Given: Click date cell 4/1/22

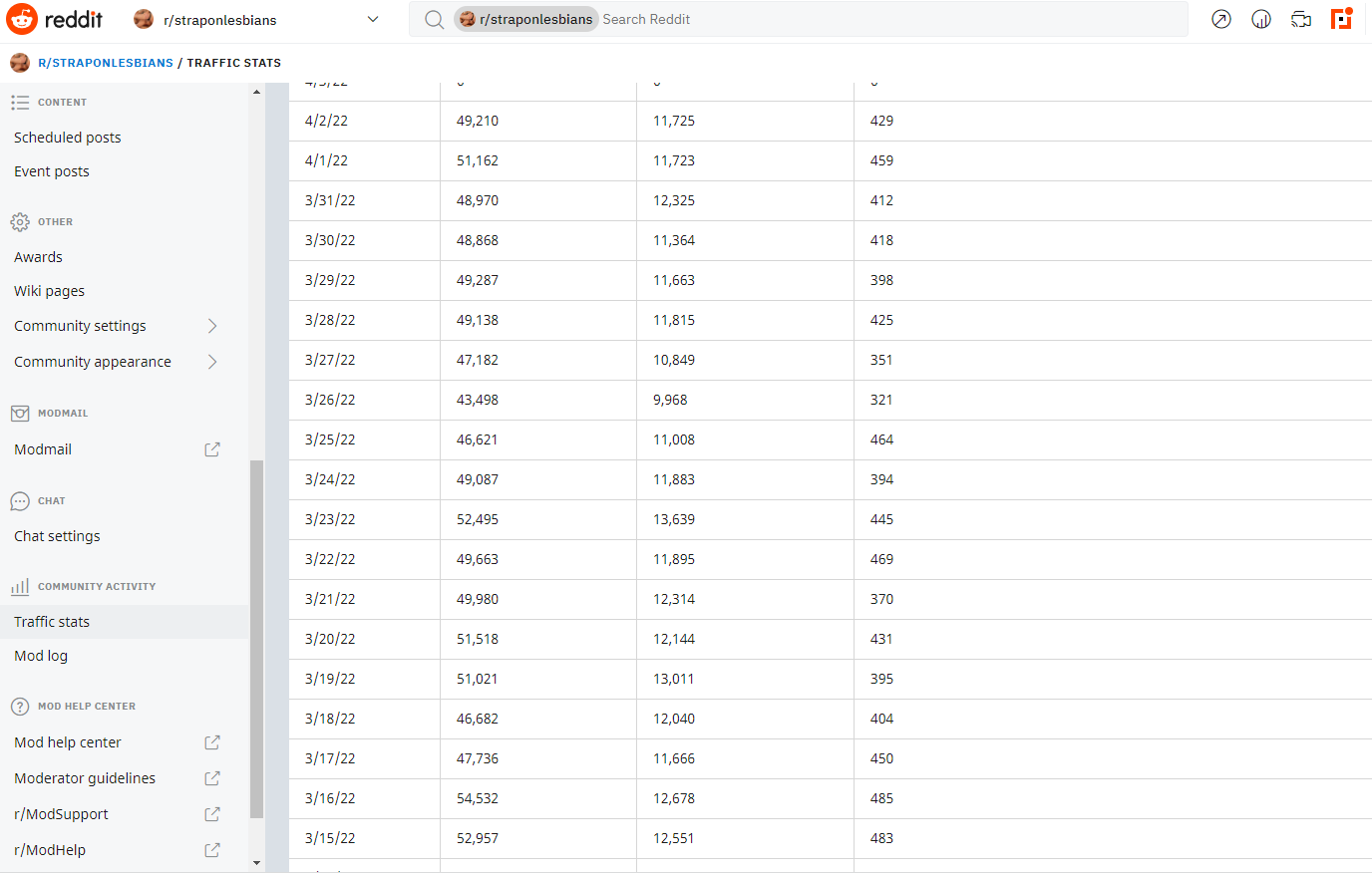Looking at the screenshot, I should pyautogui.click(x=326, y=160).
